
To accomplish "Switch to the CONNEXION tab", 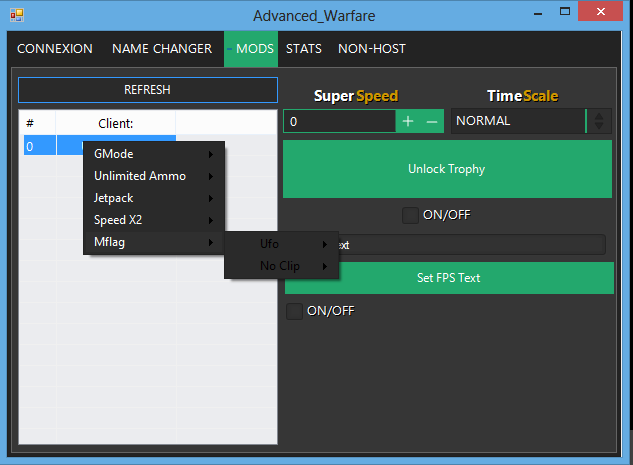I will tap(55, 49).
